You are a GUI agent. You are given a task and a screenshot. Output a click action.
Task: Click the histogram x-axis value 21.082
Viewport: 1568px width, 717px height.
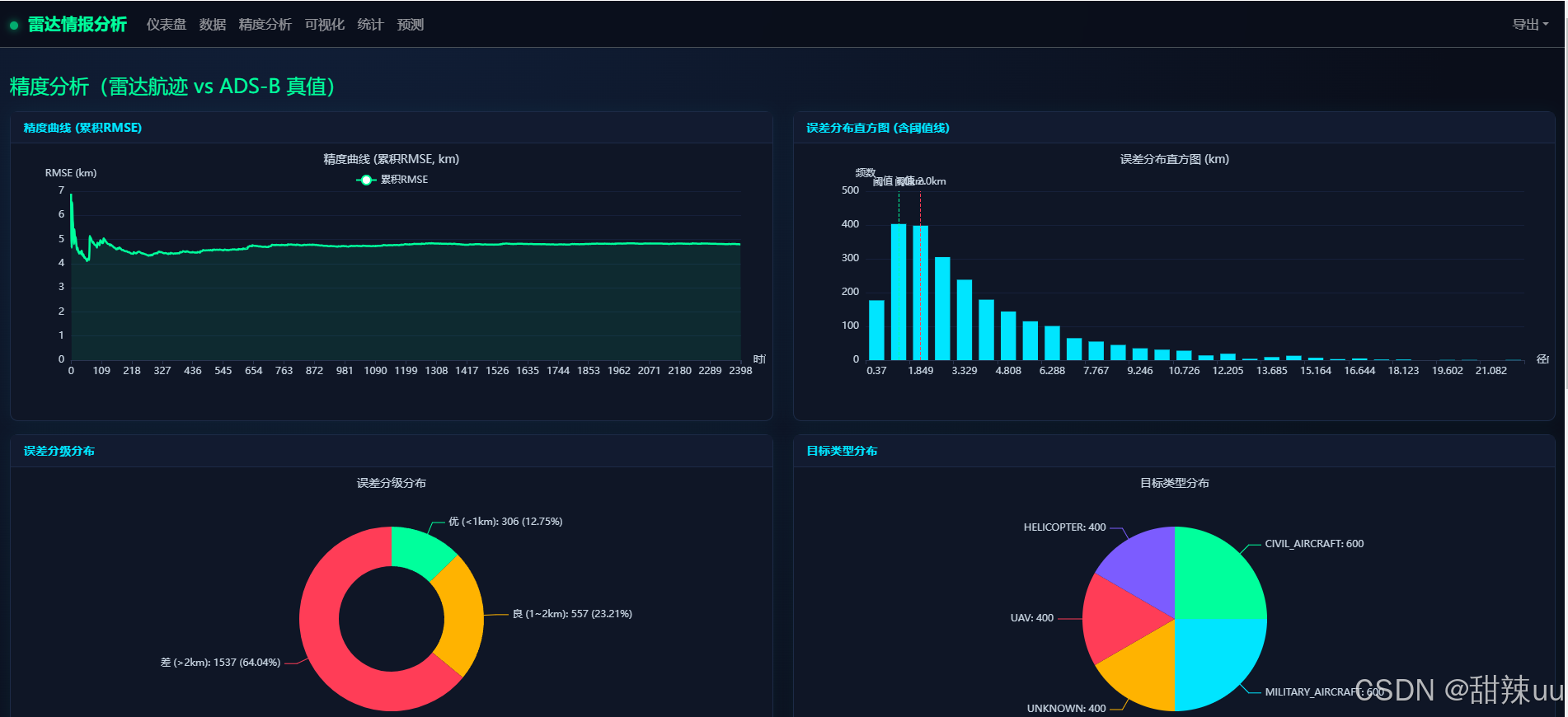click(1491, 371)
